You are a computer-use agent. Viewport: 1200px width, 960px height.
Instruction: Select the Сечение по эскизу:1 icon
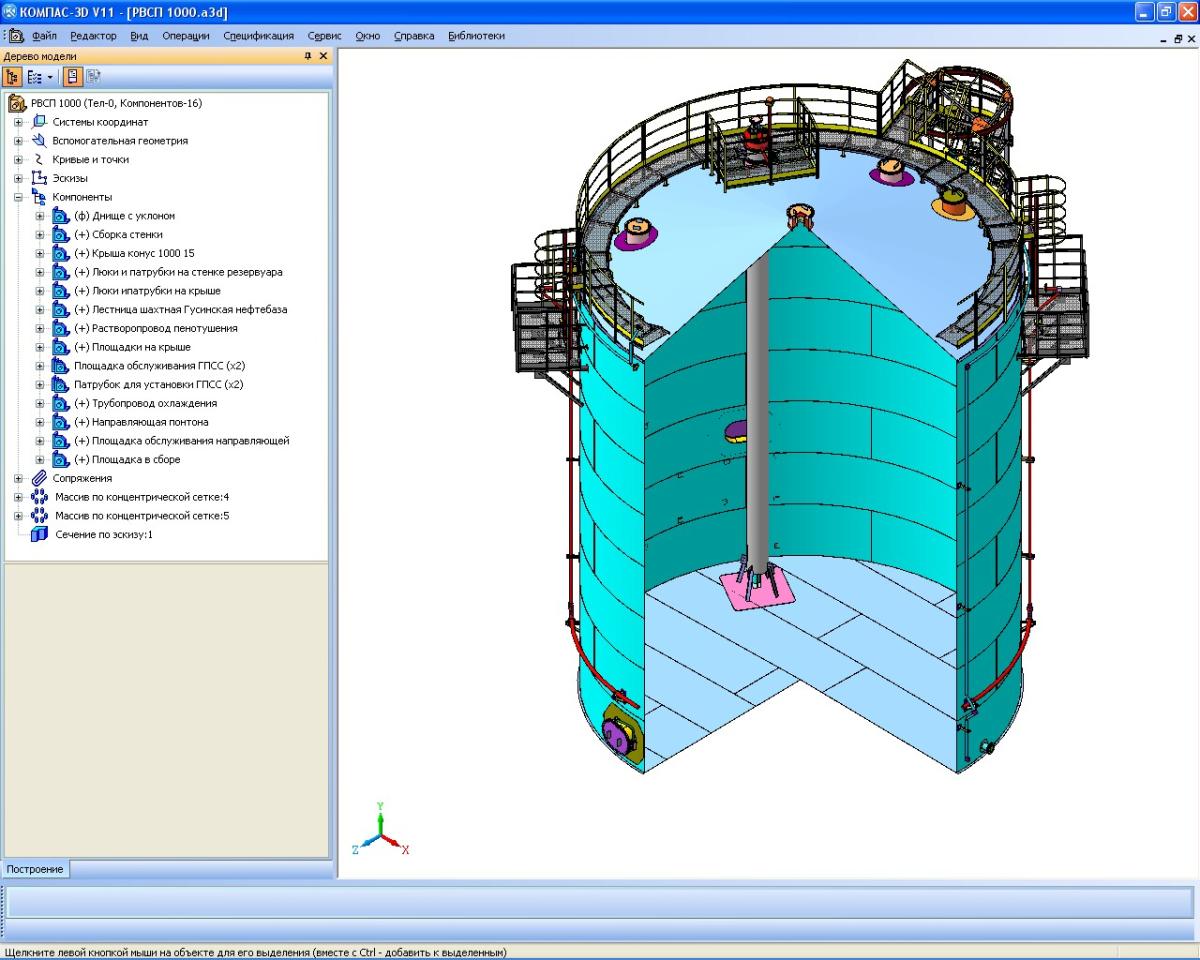click(39, 535)
